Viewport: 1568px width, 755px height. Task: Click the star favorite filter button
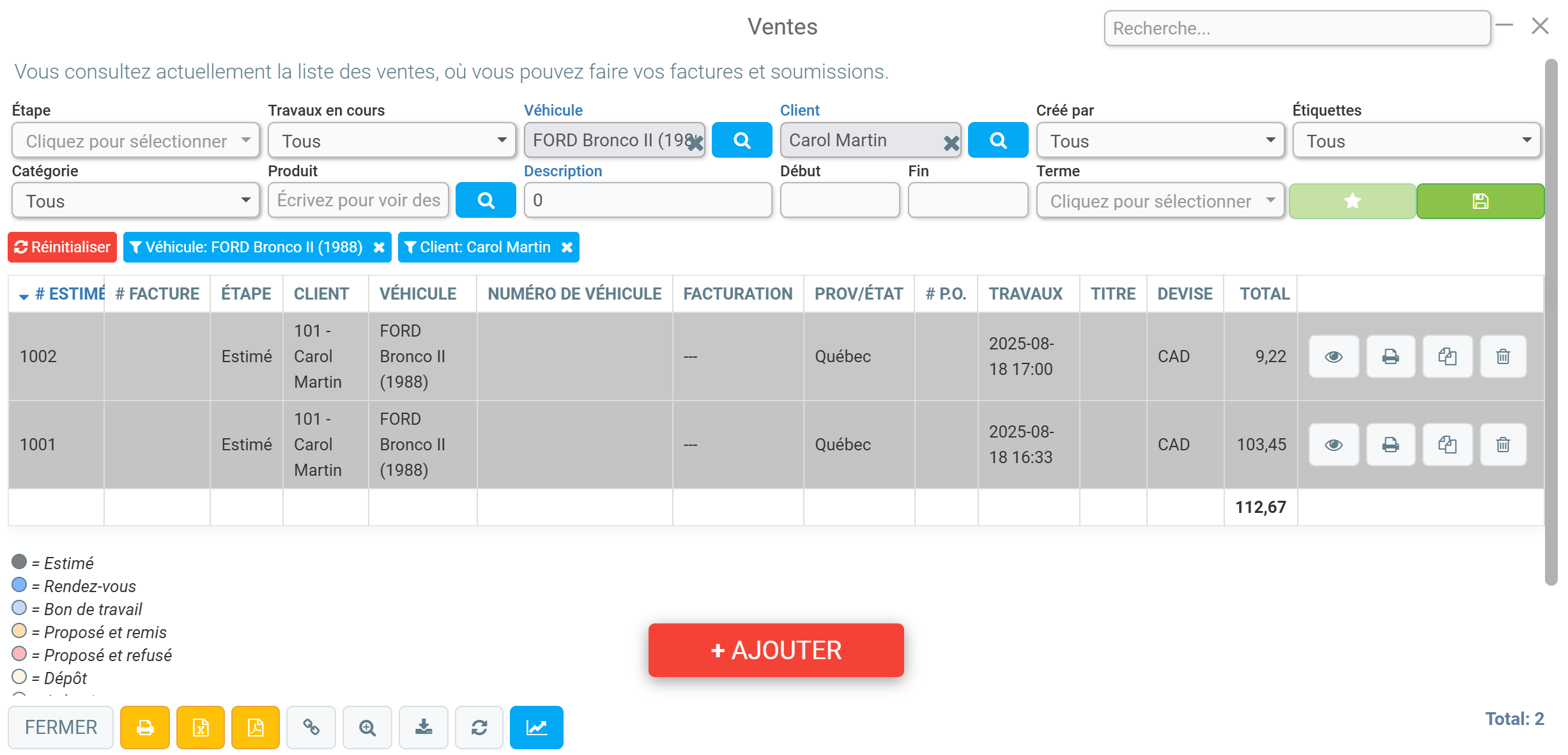coord(1352,201)
